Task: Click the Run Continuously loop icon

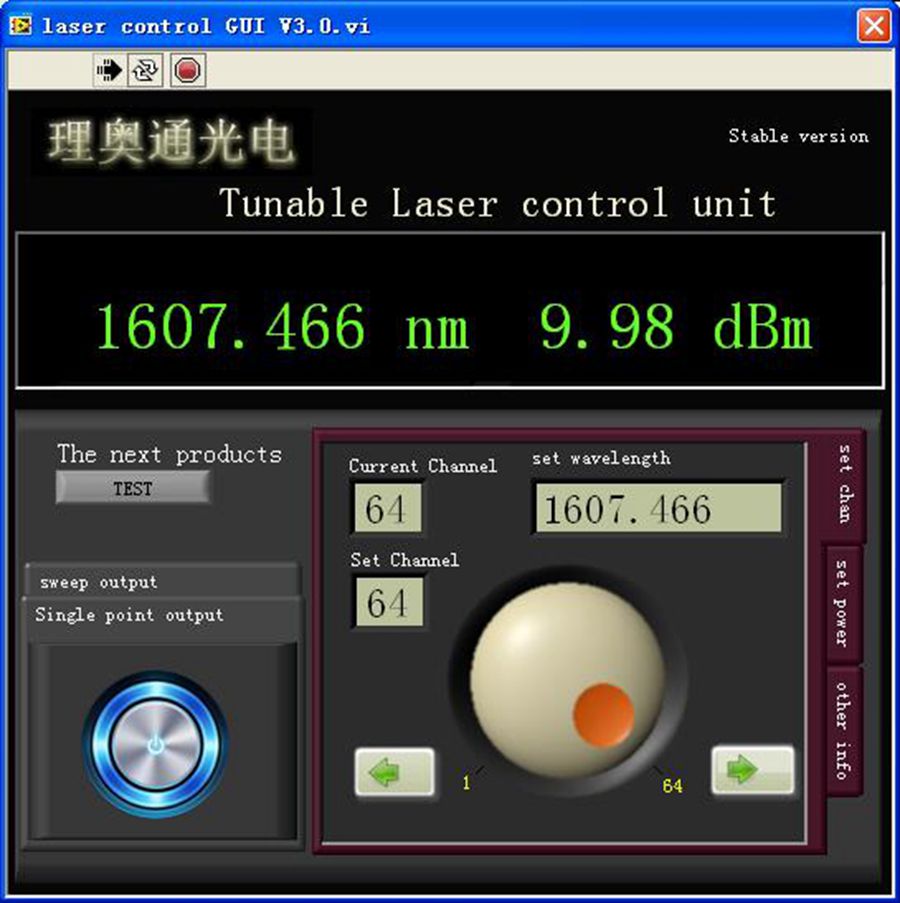Action: (x=146, y=70)
